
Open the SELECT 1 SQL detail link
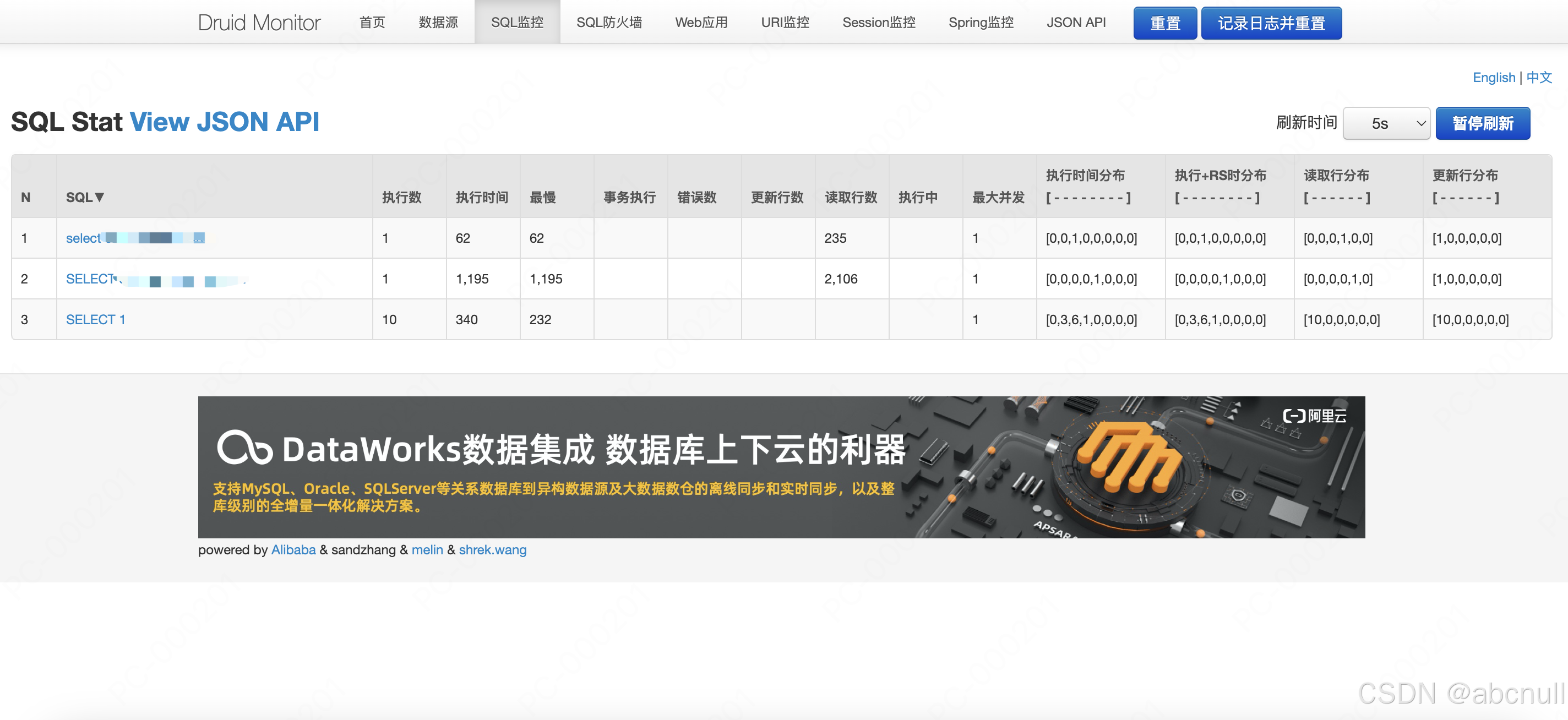96,319
